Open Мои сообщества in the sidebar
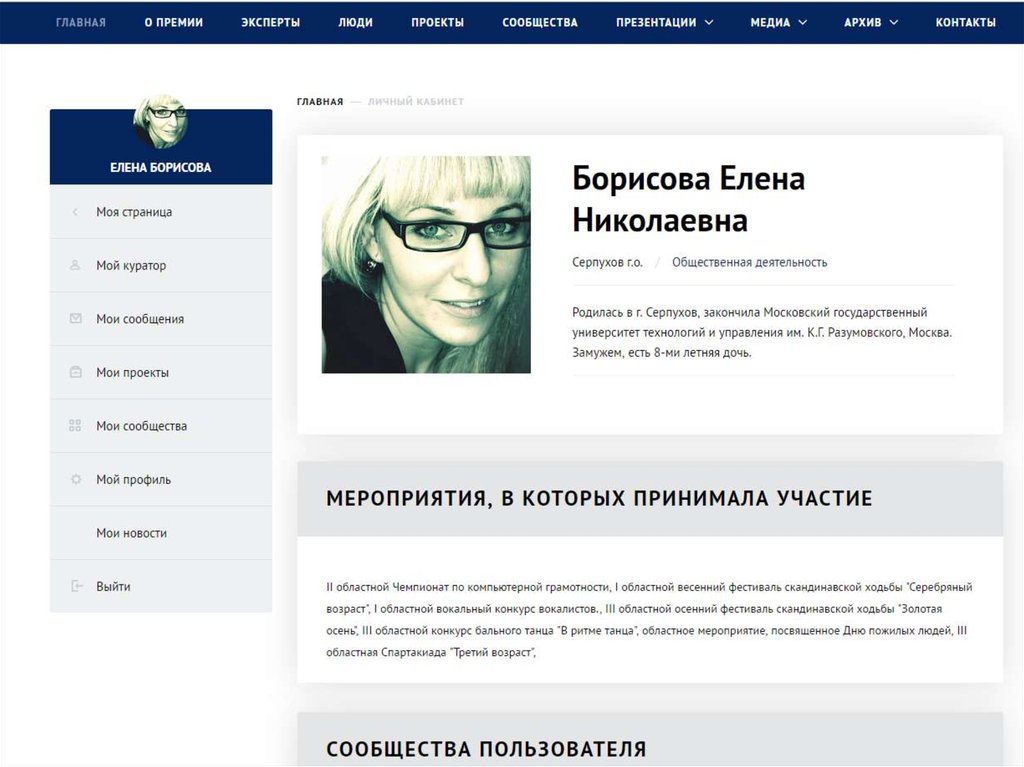The image size is (1024, 767). pyautogui.click(x=161, y=426)
